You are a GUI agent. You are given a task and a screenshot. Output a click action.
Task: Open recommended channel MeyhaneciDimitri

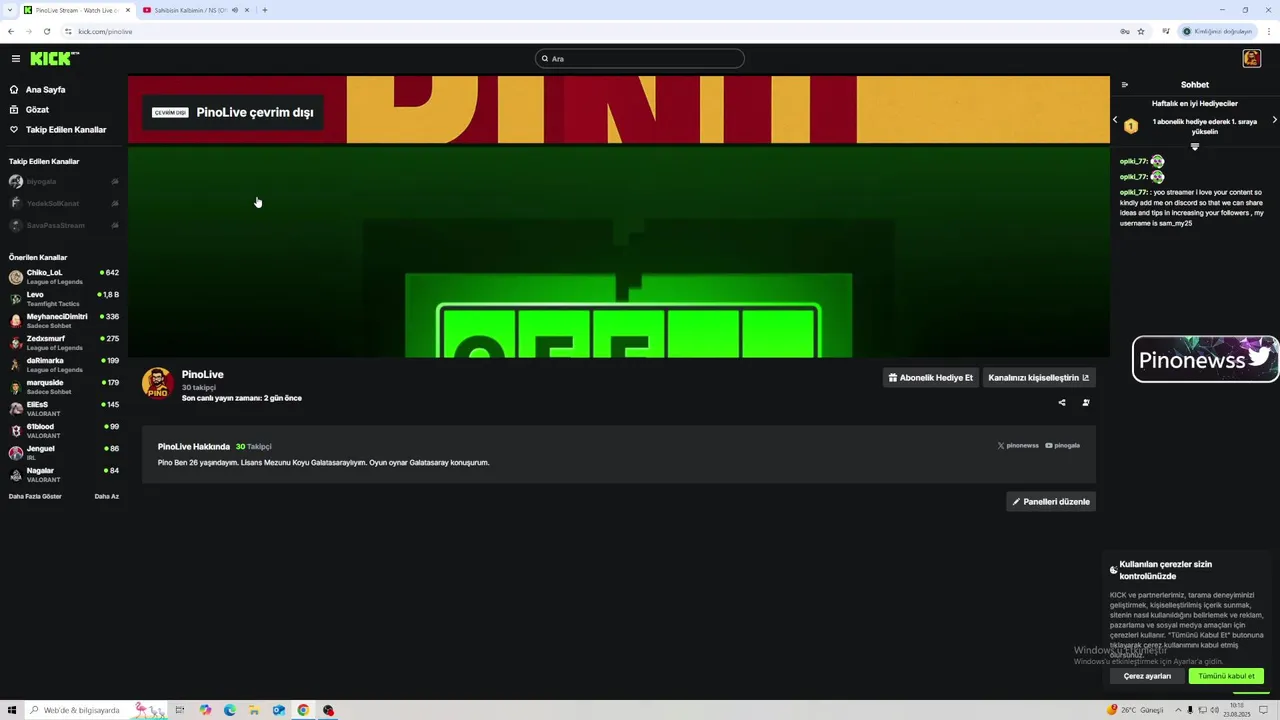click(x=64, y=321)
